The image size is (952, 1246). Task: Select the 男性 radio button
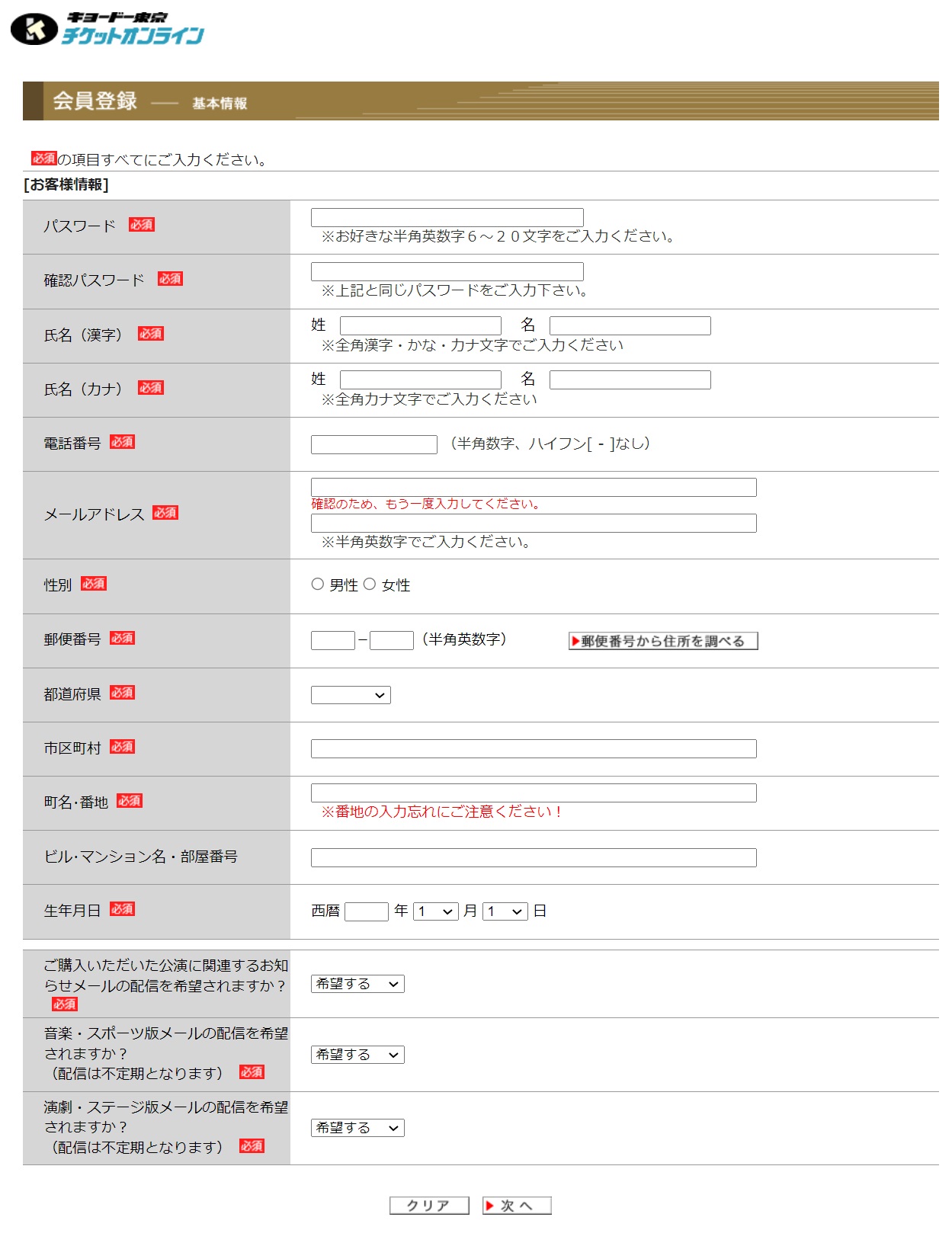coord(318,585)
